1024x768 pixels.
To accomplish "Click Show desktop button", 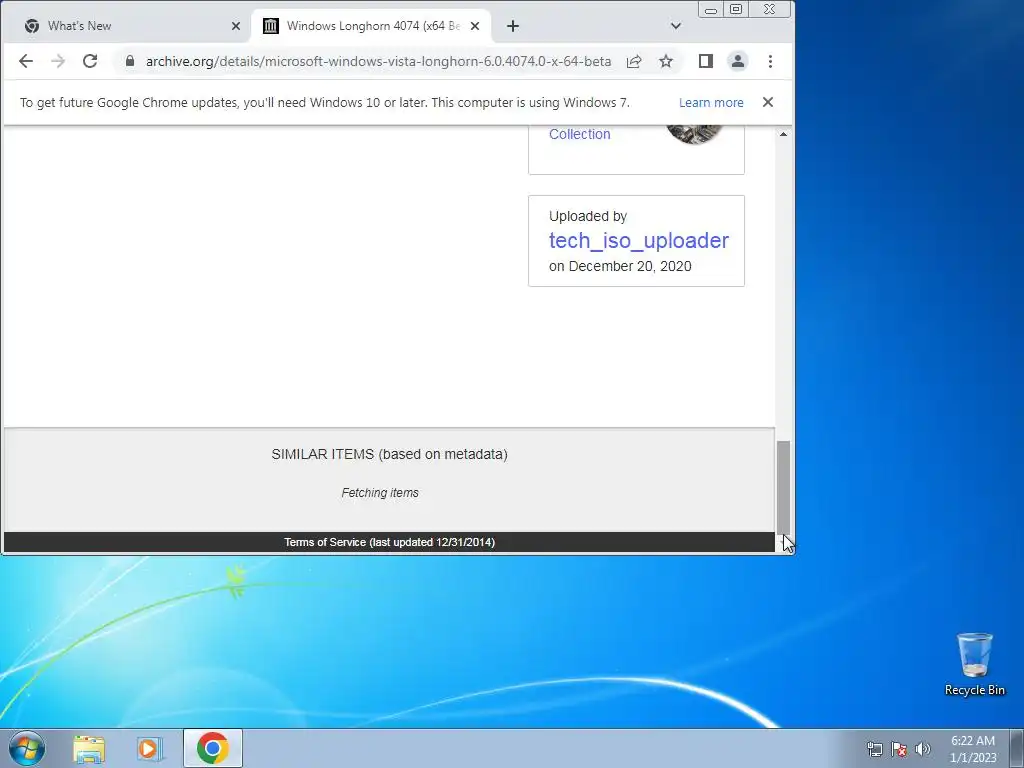I will (x=1016, y=748).
